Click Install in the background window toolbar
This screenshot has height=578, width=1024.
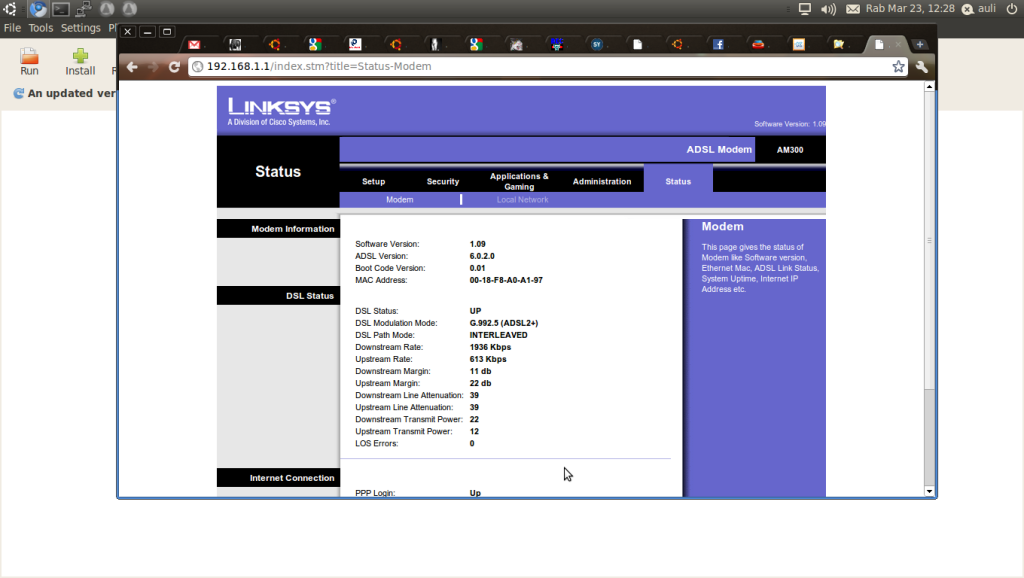(x=80, y=61)
